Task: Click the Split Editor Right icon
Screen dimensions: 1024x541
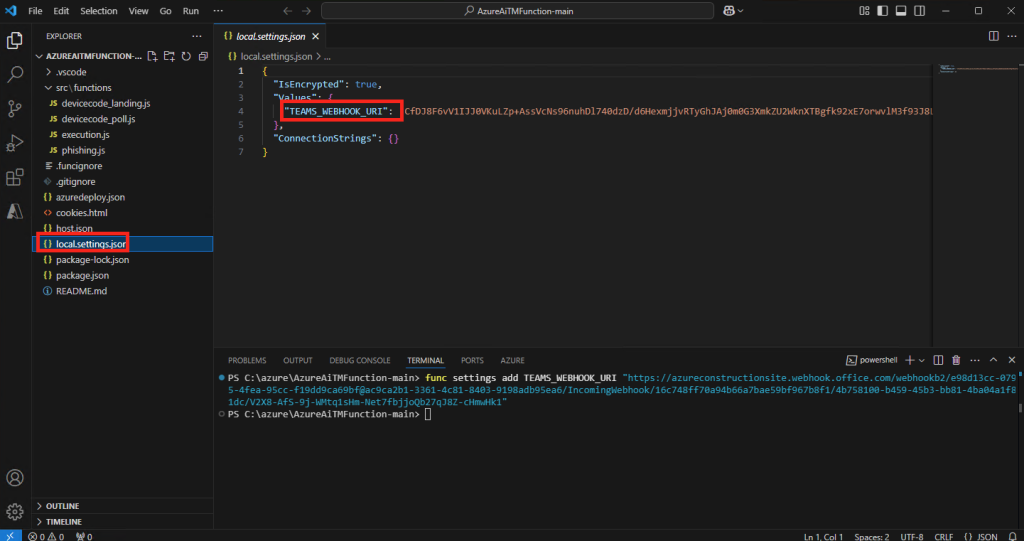Action: point(993,37)
